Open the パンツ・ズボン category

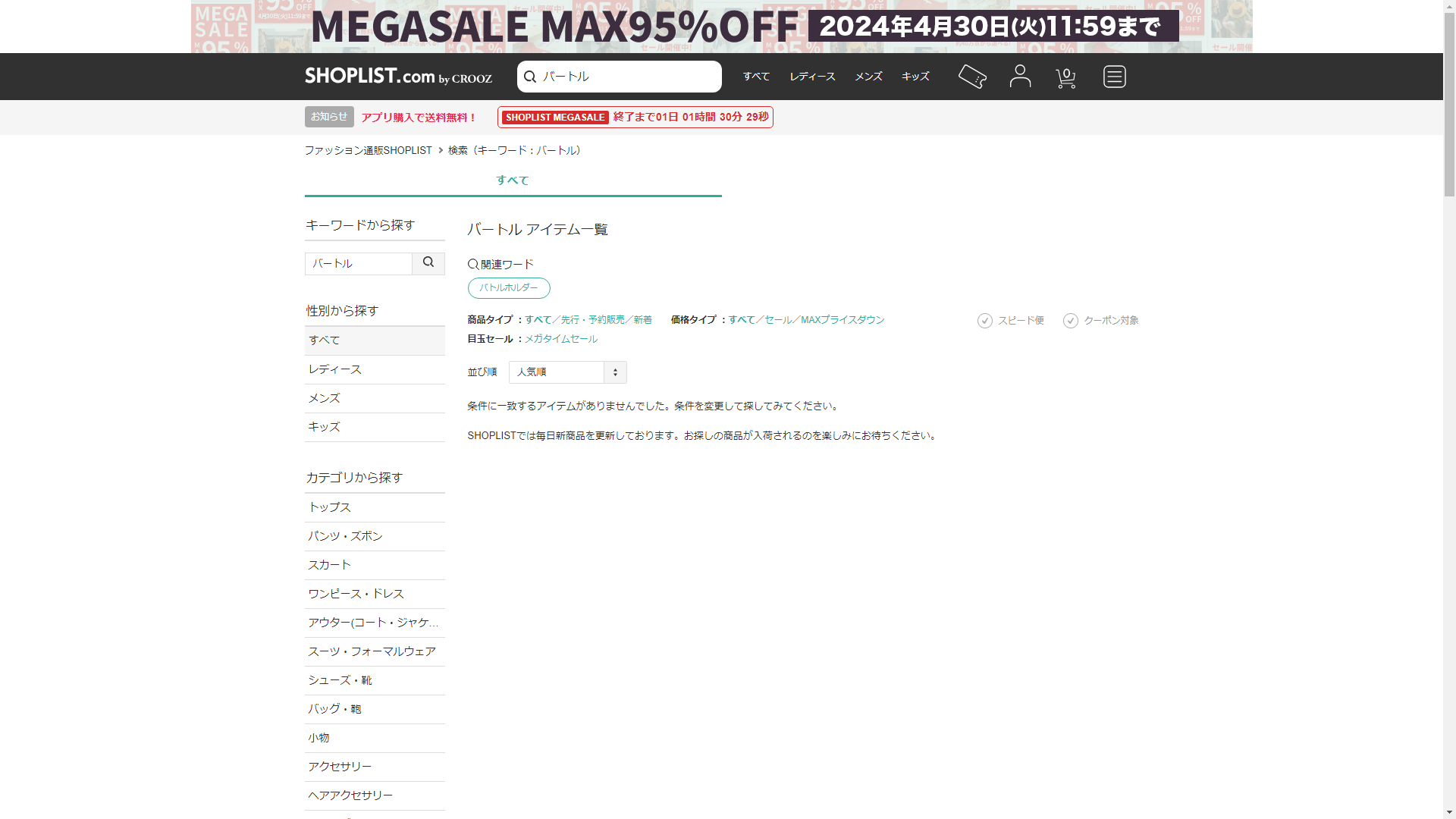point(375,536)
